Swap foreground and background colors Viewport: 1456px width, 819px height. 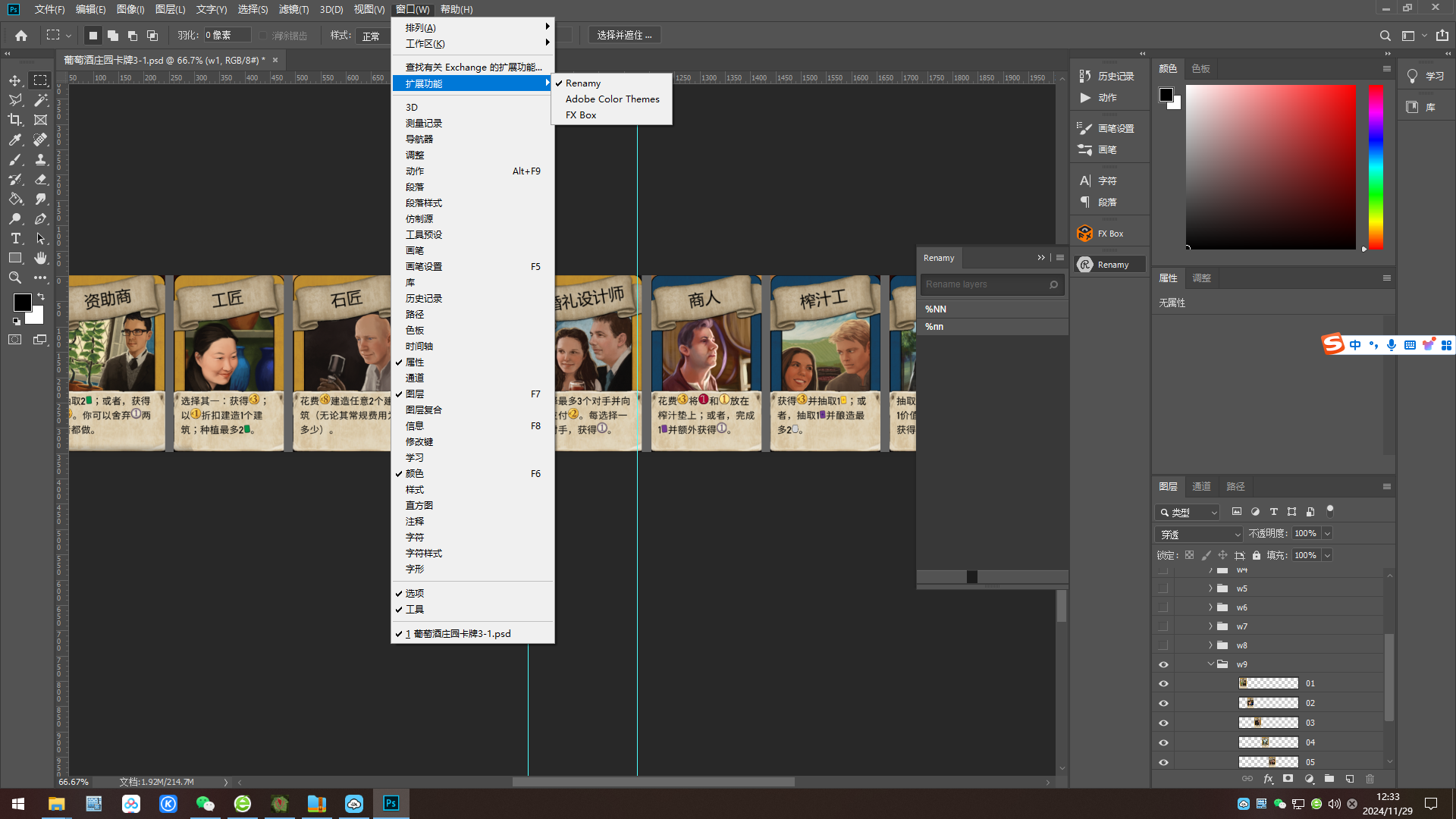pos(41,297)
